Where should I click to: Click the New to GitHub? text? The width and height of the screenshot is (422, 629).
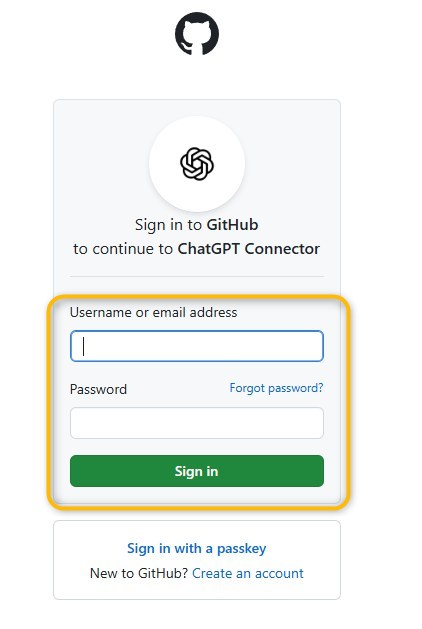pyautogui.click(x=139, y=573)
